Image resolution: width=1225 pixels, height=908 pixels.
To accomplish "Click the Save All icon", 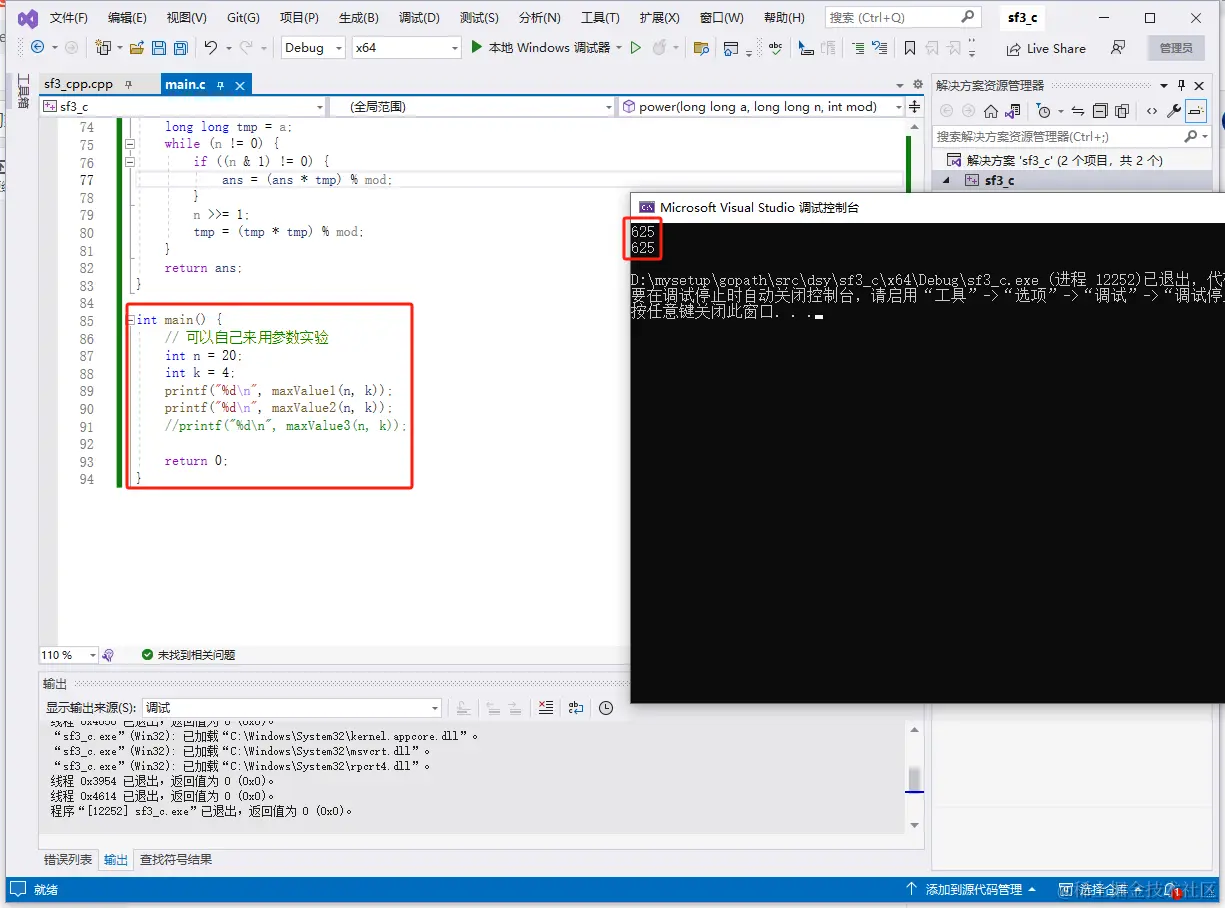I will 180,47.
